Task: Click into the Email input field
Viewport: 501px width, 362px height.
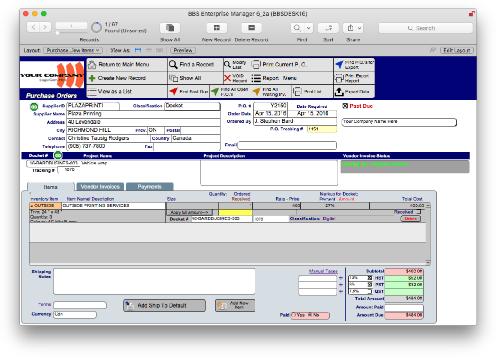Action: (287, 145)
